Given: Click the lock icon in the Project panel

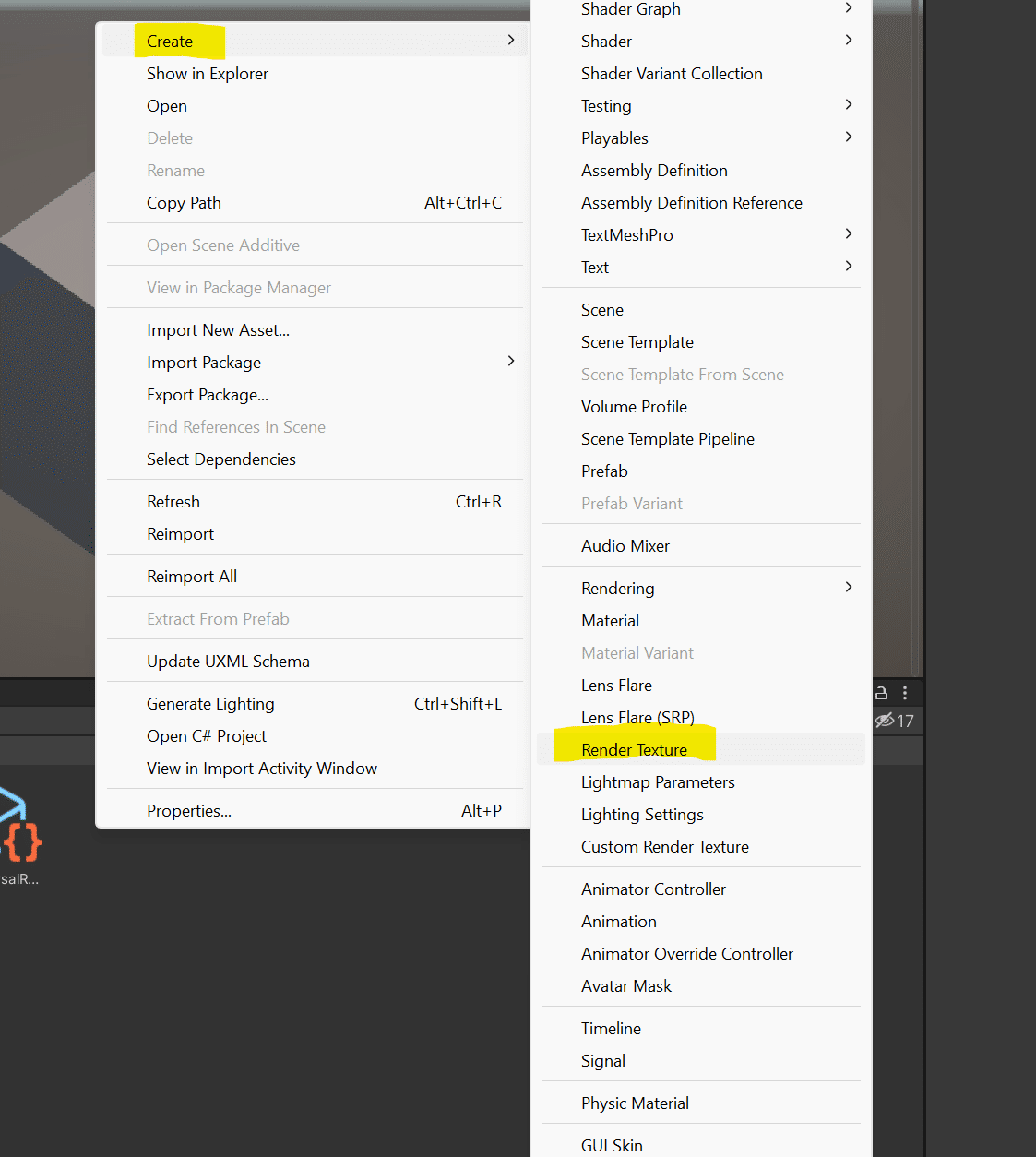Looking at the screenshot, I should (881, 693).
